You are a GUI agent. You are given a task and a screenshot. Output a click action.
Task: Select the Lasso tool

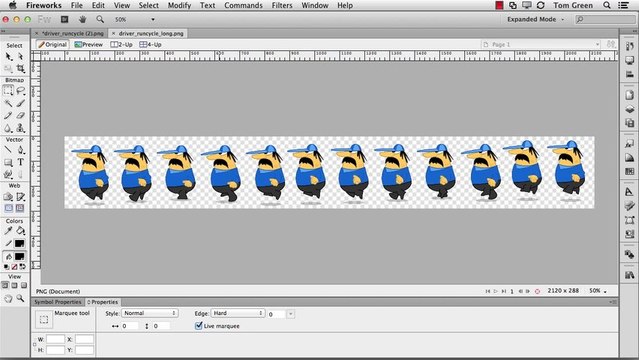[x=20, y=91]
